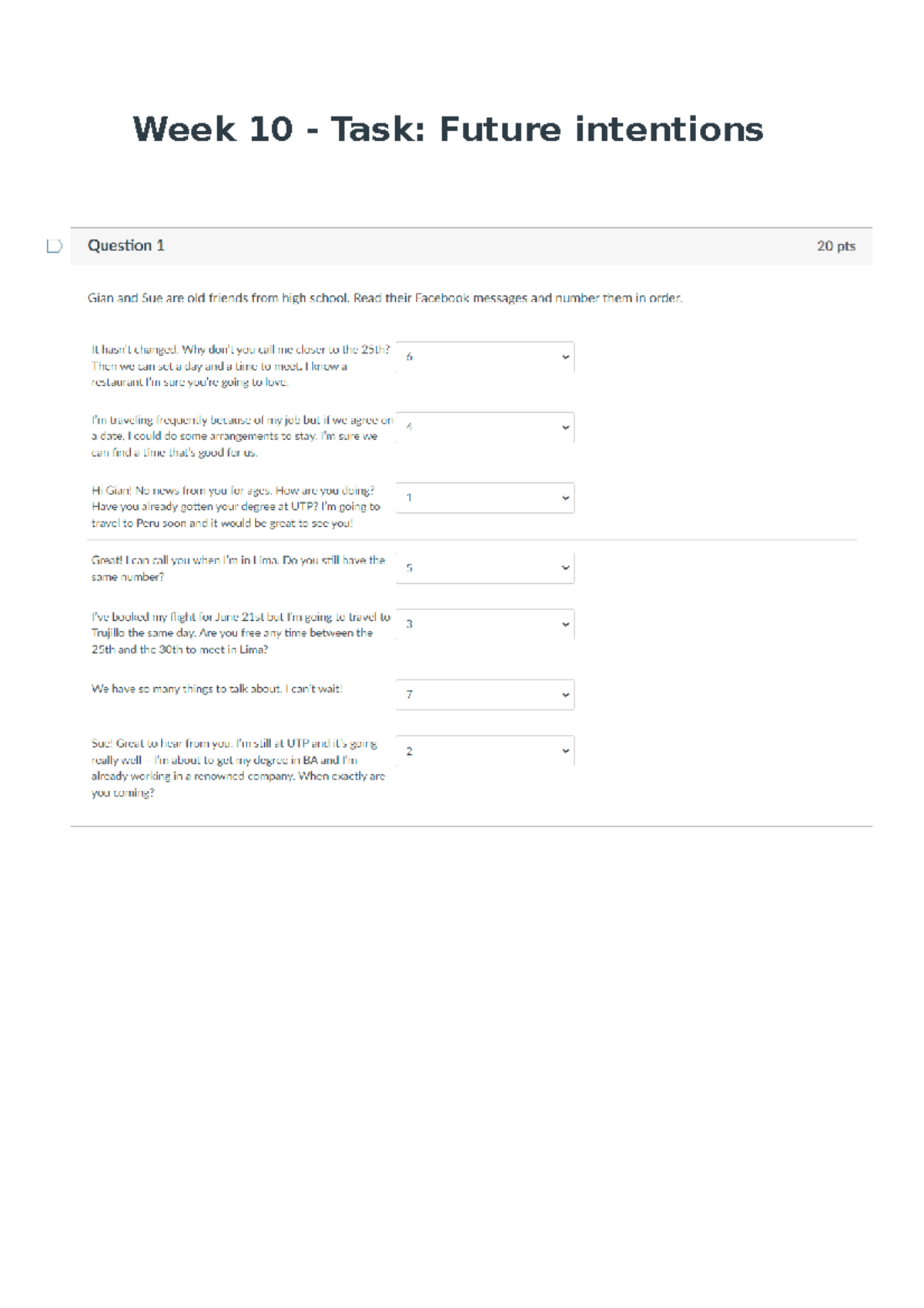
Task: Click the "Week 10 - Task: Future intentions" title
Action: coord(448,129)
